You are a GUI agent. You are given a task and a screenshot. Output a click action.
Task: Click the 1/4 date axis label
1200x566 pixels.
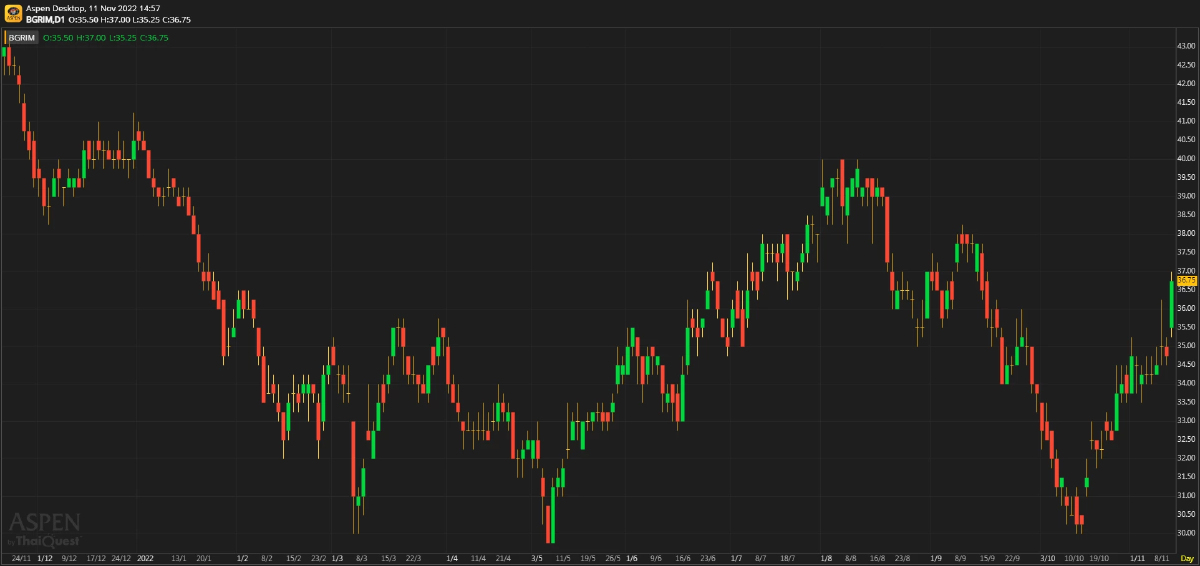[x=452, y=557]
